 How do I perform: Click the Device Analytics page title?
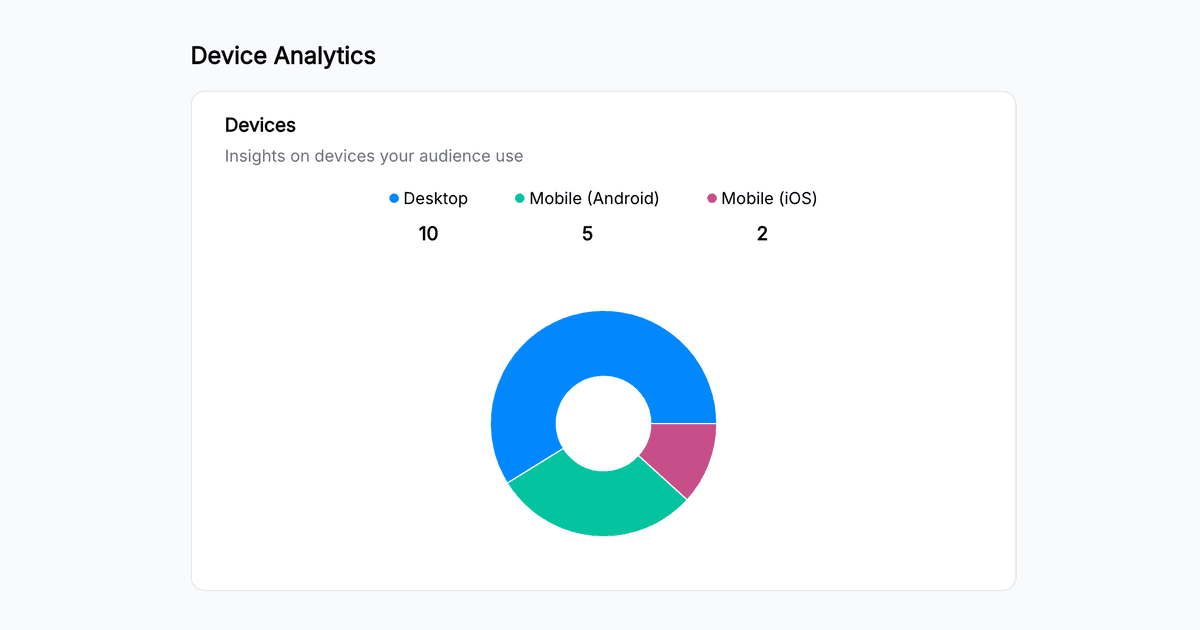click(283, 55)
